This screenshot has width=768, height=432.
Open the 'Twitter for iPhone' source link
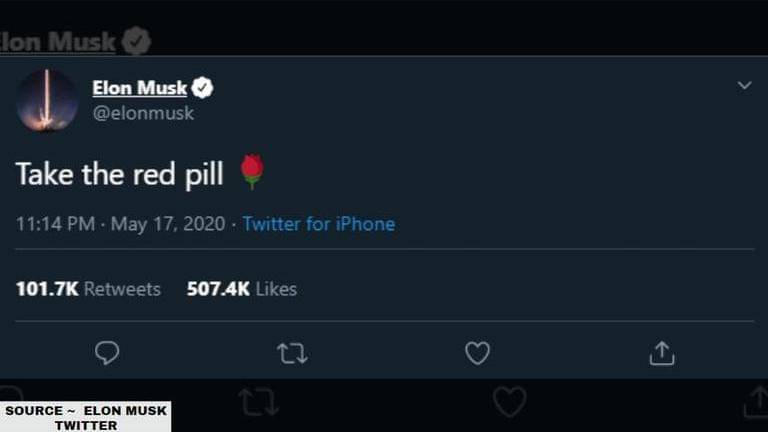pyautogui.click(x=318, y=224)
